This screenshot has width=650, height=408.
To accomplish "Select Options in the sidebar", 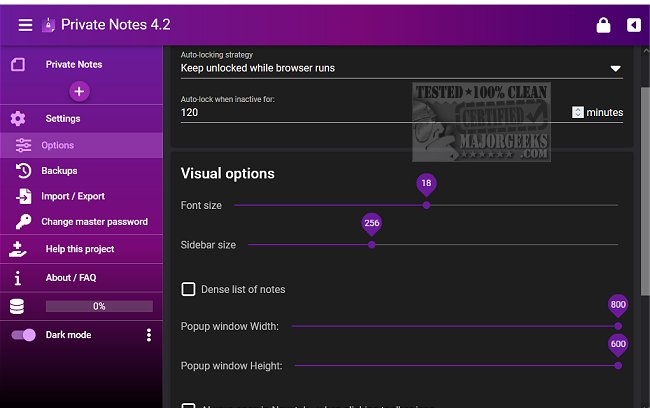I will point(58,145).
